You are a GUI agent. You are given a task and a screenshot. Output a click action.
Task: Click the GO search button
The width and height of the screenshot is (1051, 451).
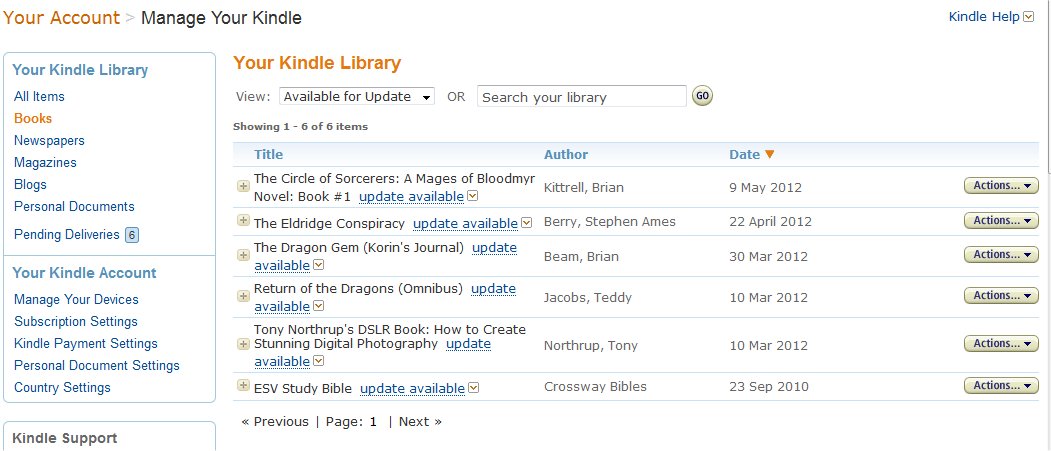[702, 96]
